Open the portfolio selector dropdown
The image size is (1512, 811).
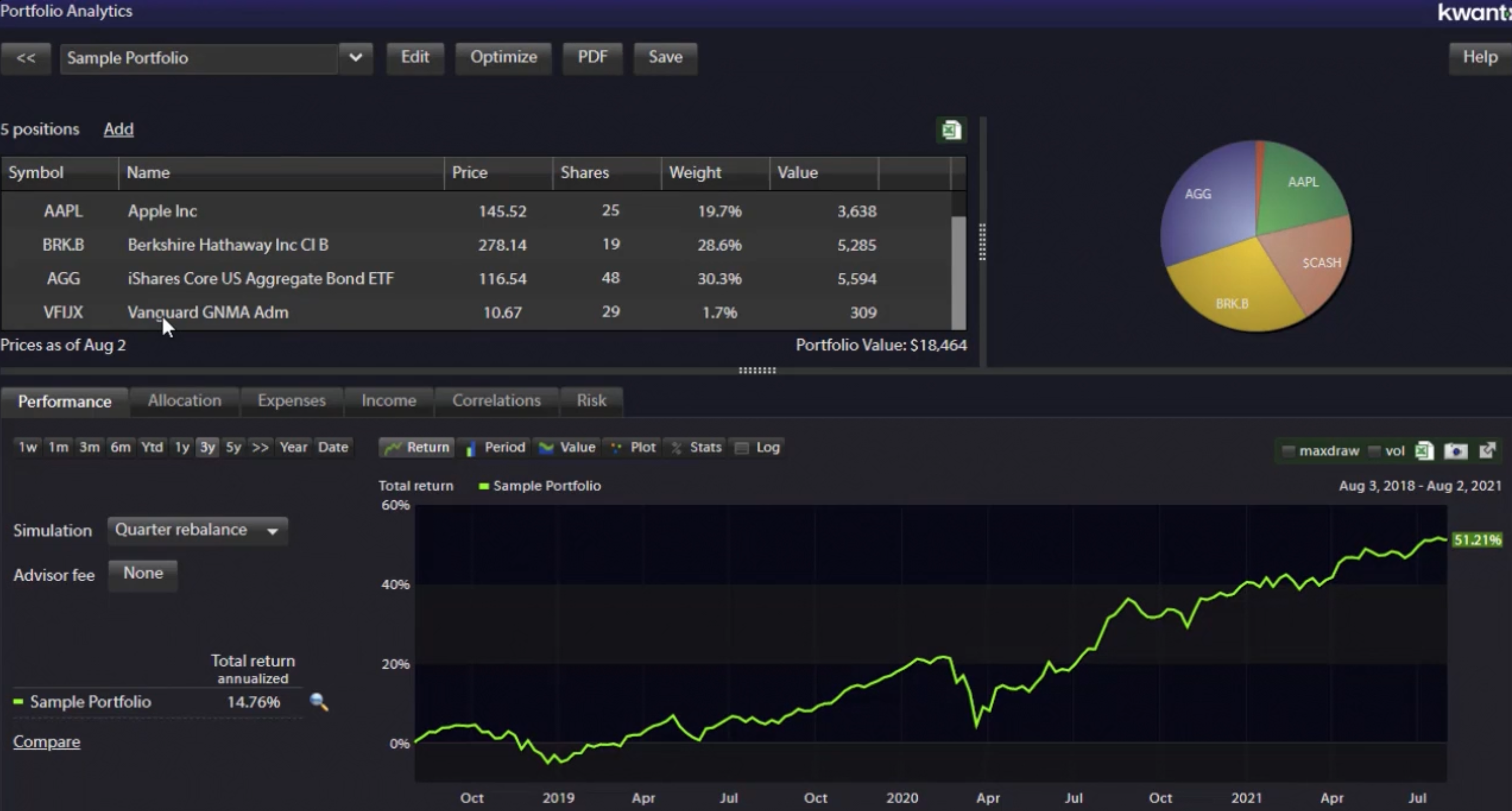[356, 58]
